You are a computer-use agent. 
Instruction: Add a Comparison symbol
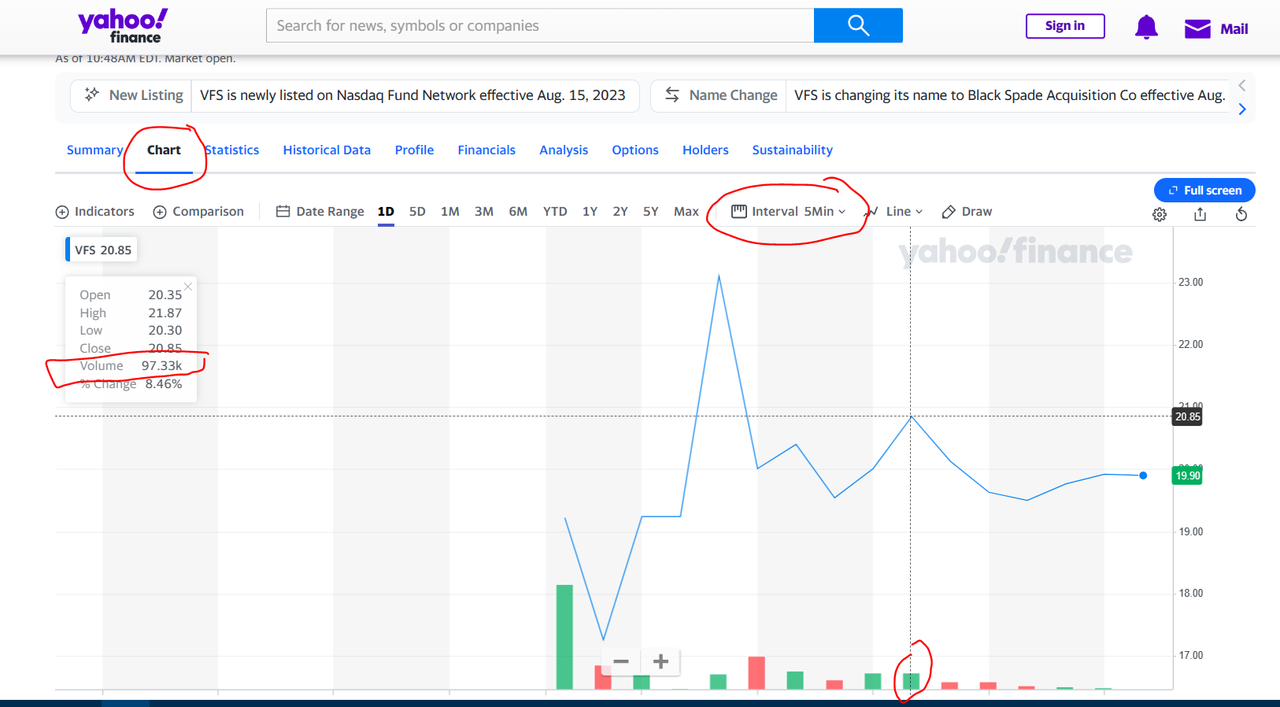198,211
